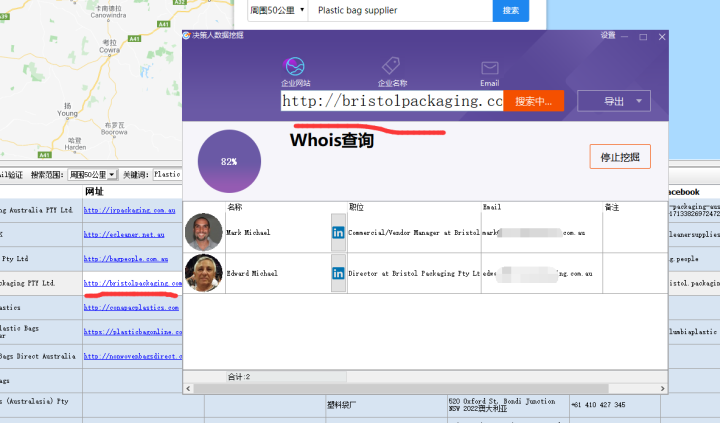Click the Facebook column header
The height and width of the screenshot is (423, 720).
684,192
